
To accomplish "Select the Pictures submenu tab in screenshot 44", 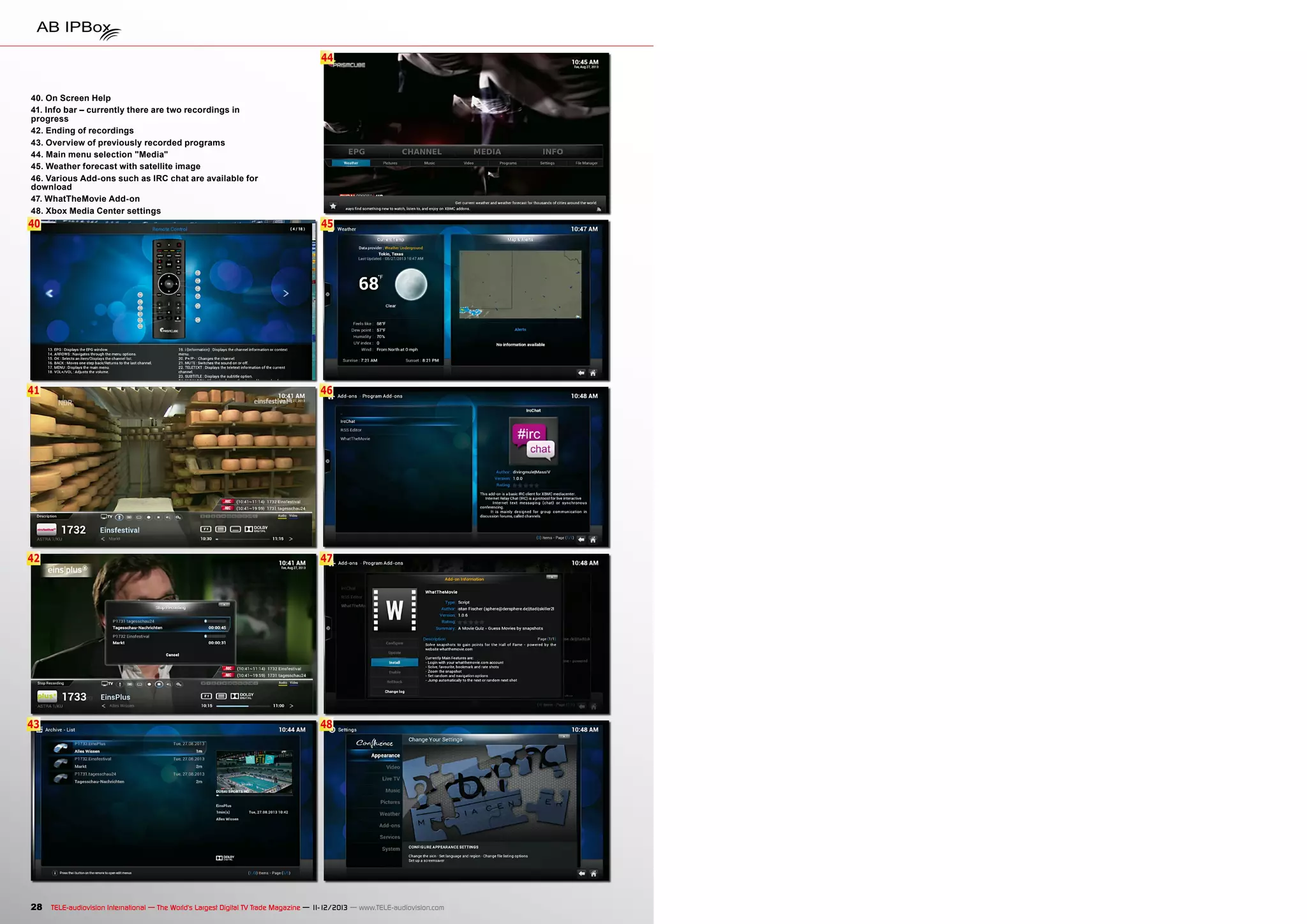I will [x=390, y=163].
